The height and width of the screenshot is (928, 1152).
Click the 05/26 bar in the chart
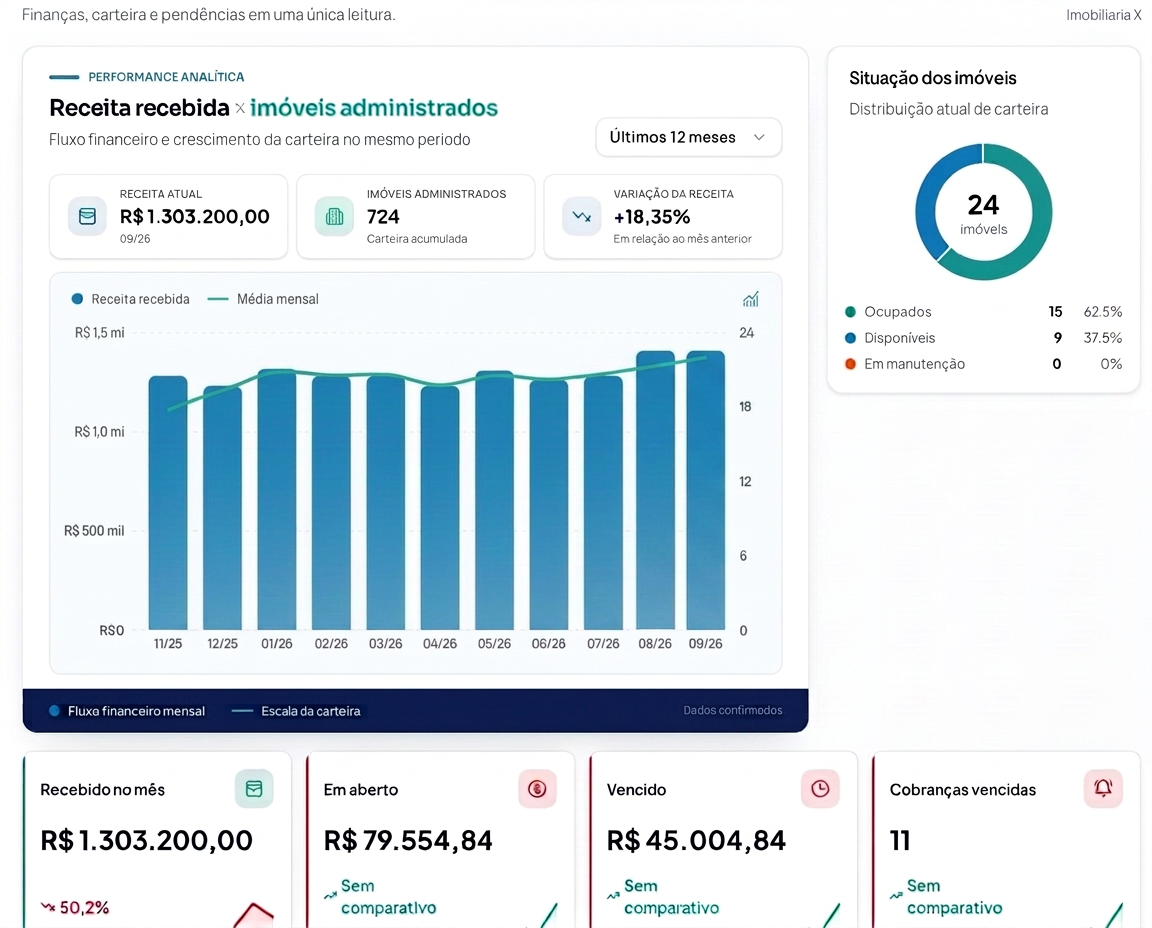coord(494,500)
